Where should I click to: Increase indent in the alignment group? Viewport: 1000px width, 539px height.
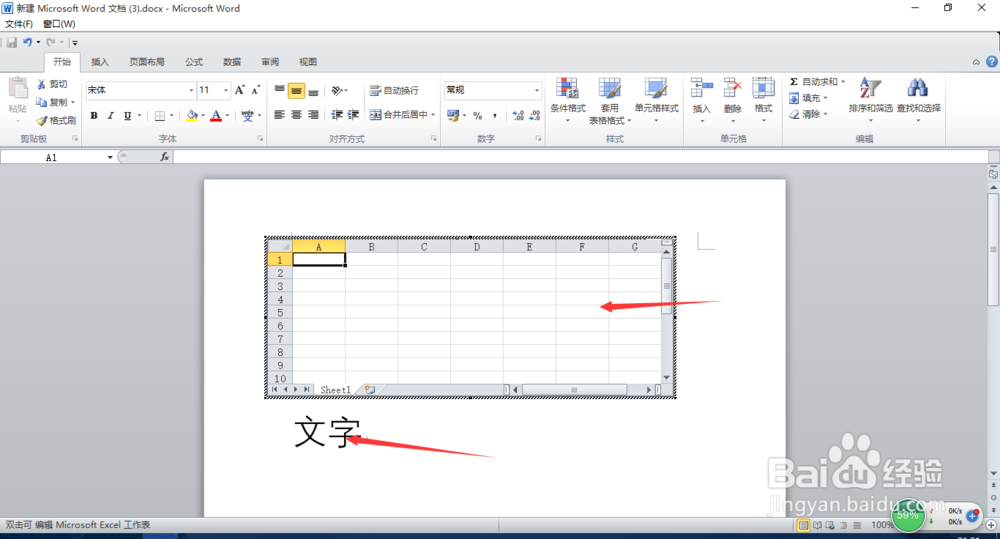(x=353, y=115)
